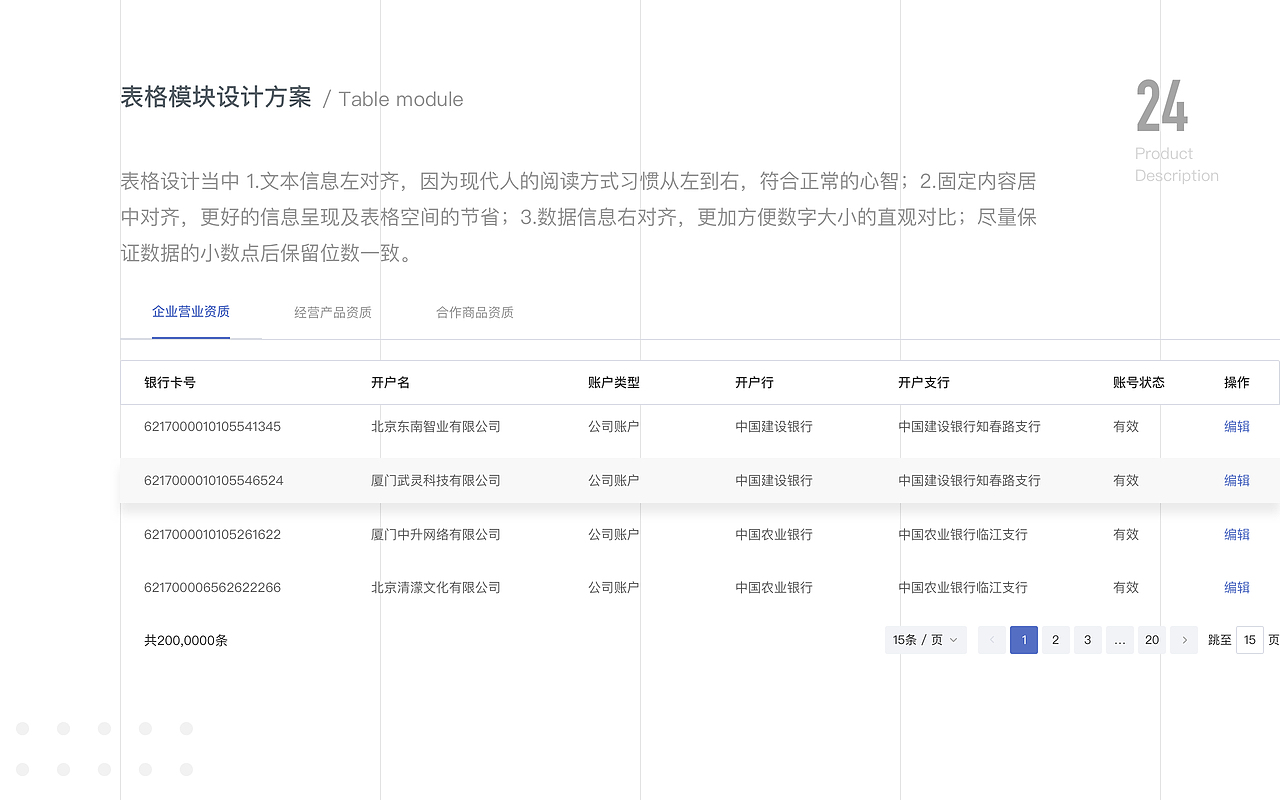
Task: Open the 15条/页 page size dropdown
Action: pyautogui.click(x=926, y=640)
